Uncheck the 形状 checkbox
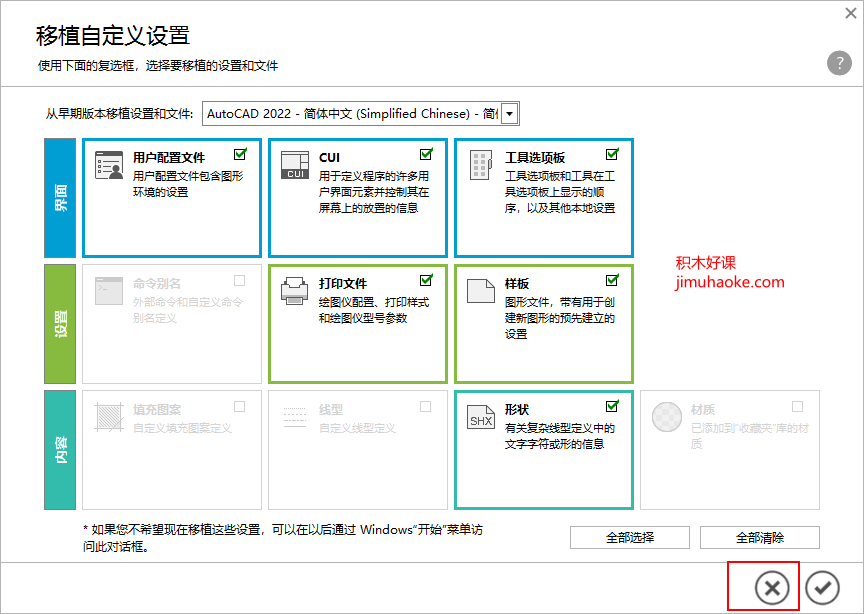 tap(612, 406)
